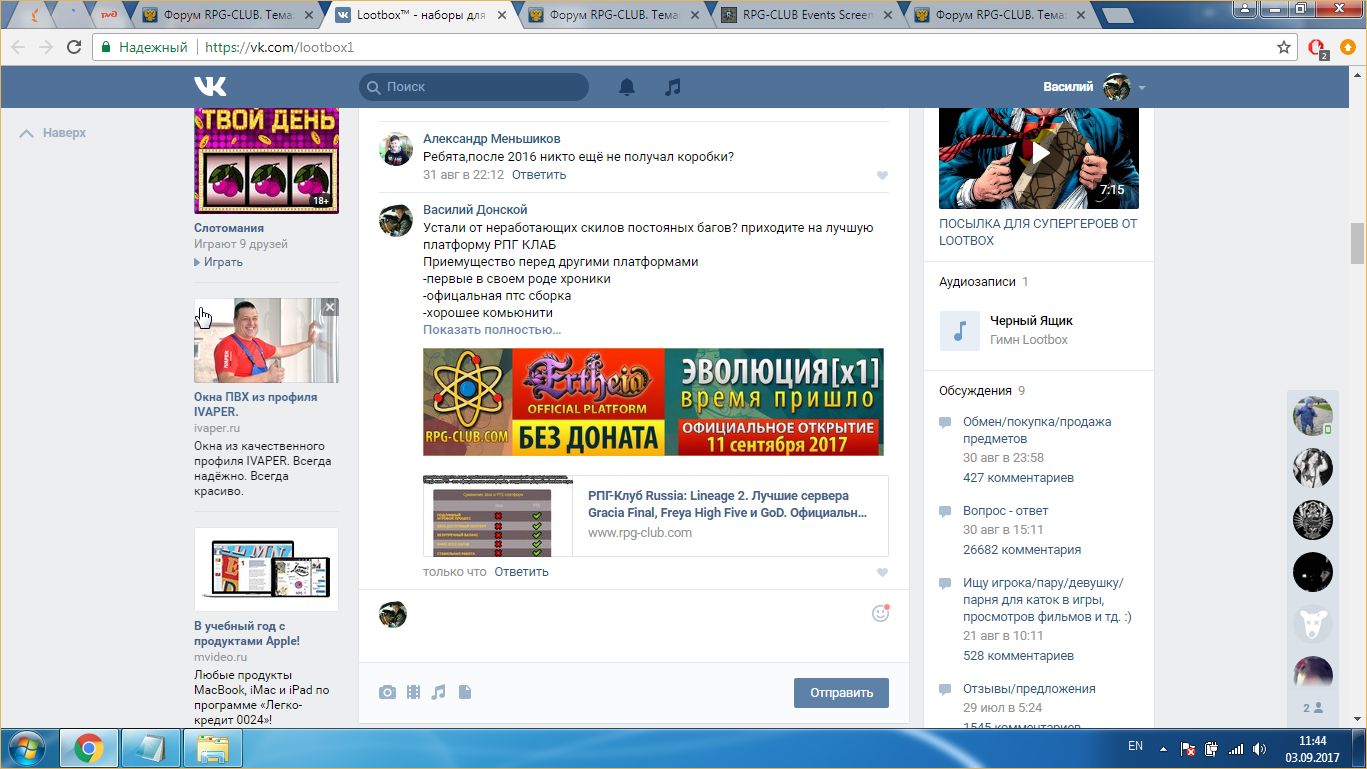The image size is (1367, 769).
Task: Open the VK dog avatar chat contact
Action: pos(1313,624)
